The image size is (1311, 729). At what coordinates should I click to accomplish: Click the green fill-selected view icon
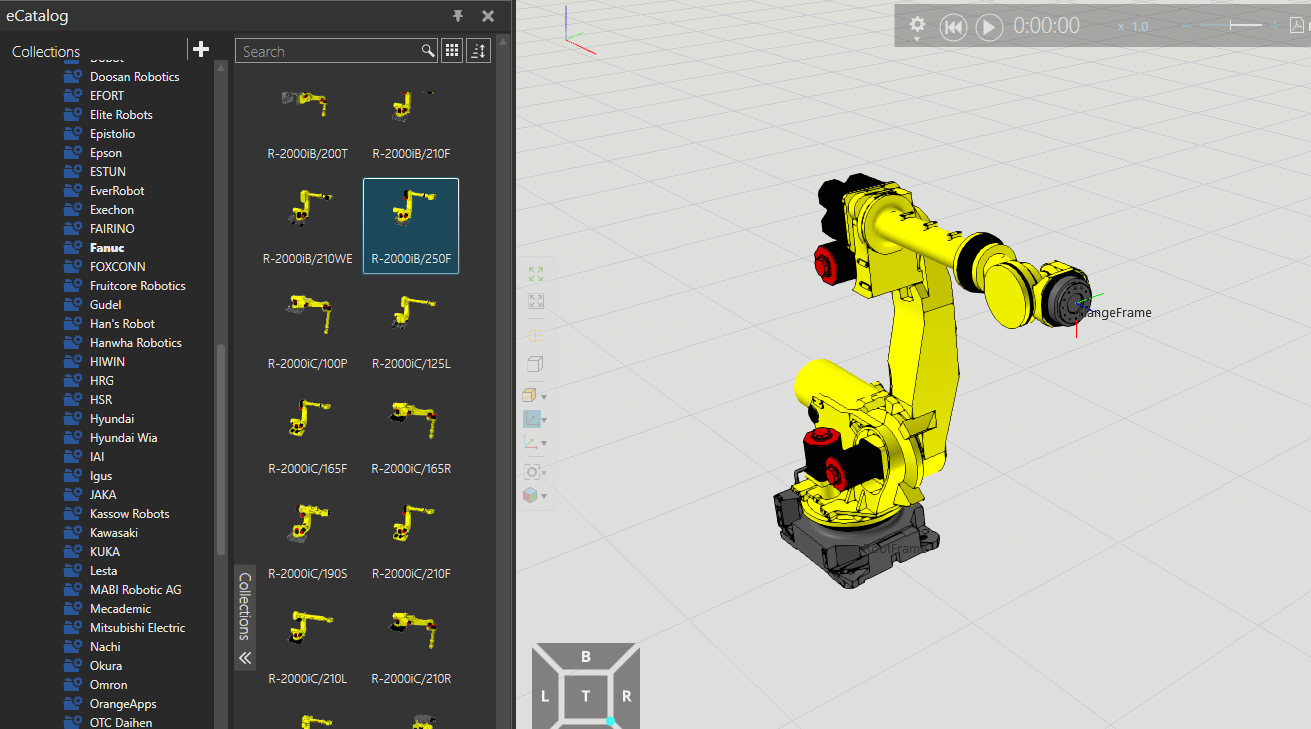click(536, 274)
